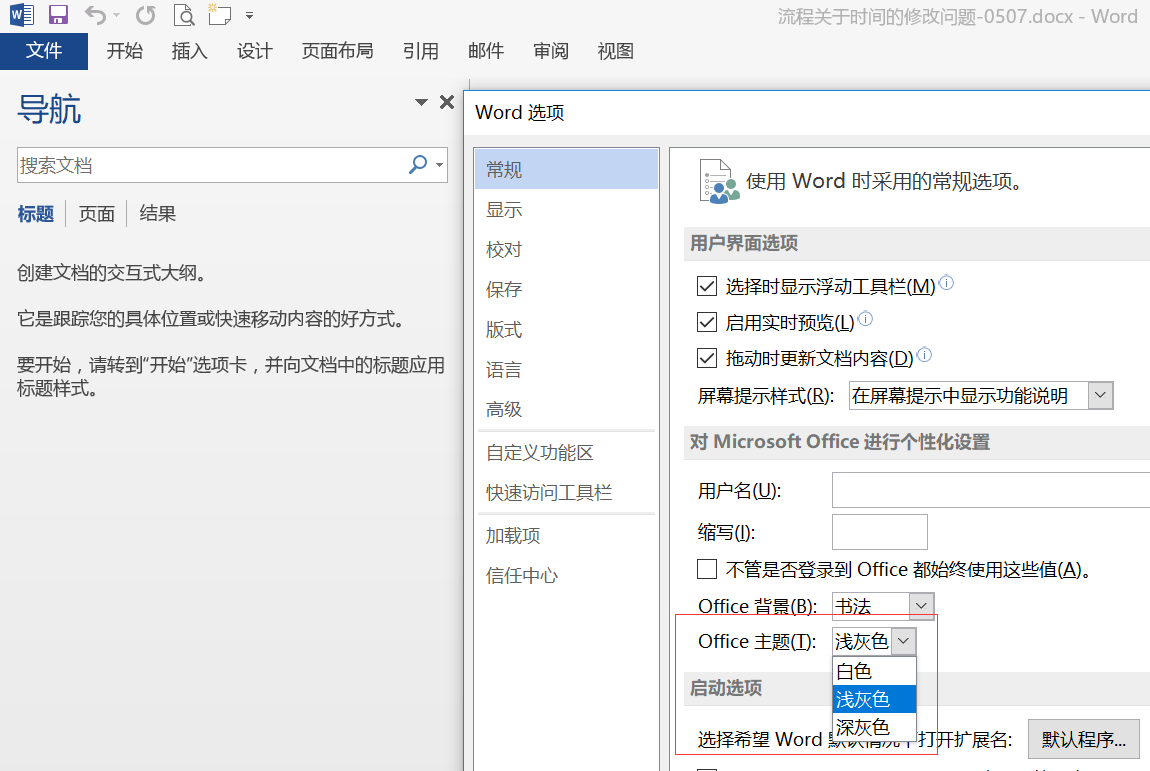Image resolution: width=1150 pixels, height=771 pixels.
Task: Click the redo/repeat icon
Action: pos(146,15)
